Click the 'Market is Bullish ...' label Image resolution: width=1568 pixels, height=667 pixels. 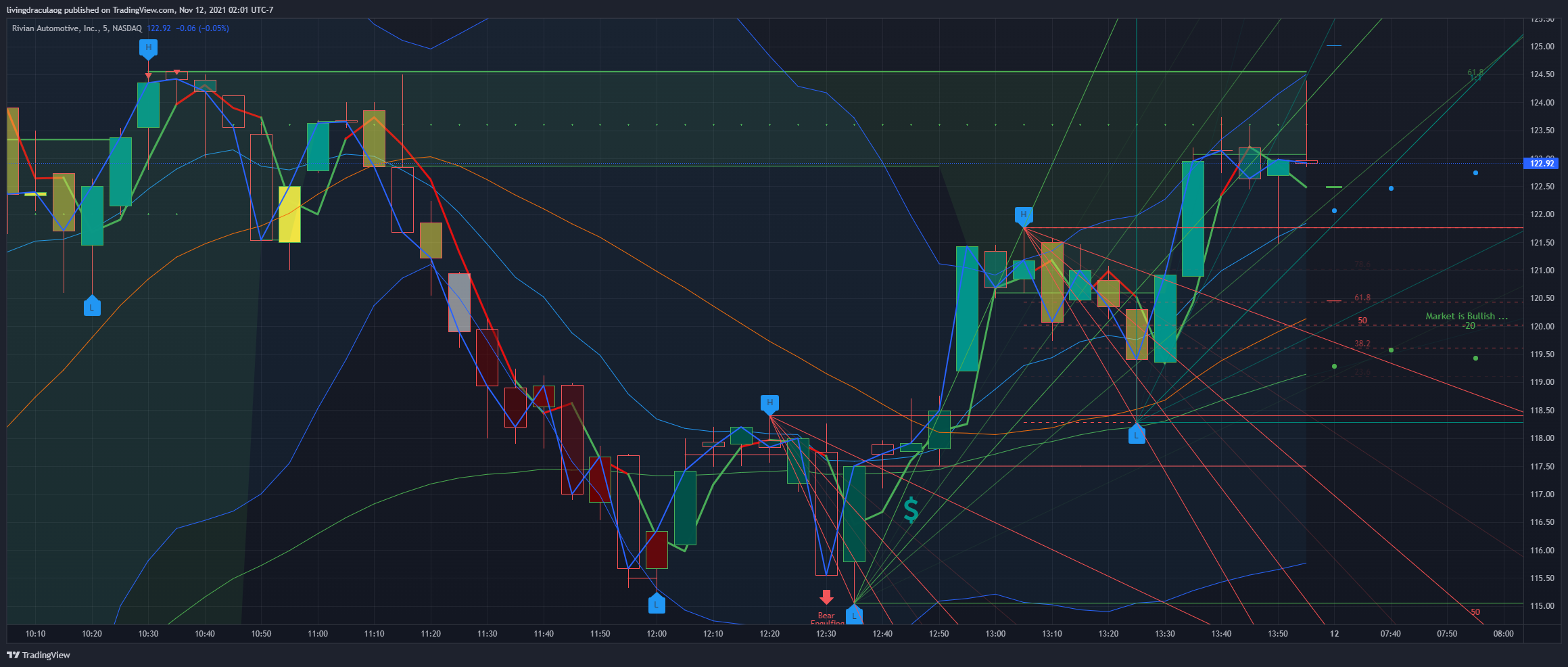(1467, 316)
